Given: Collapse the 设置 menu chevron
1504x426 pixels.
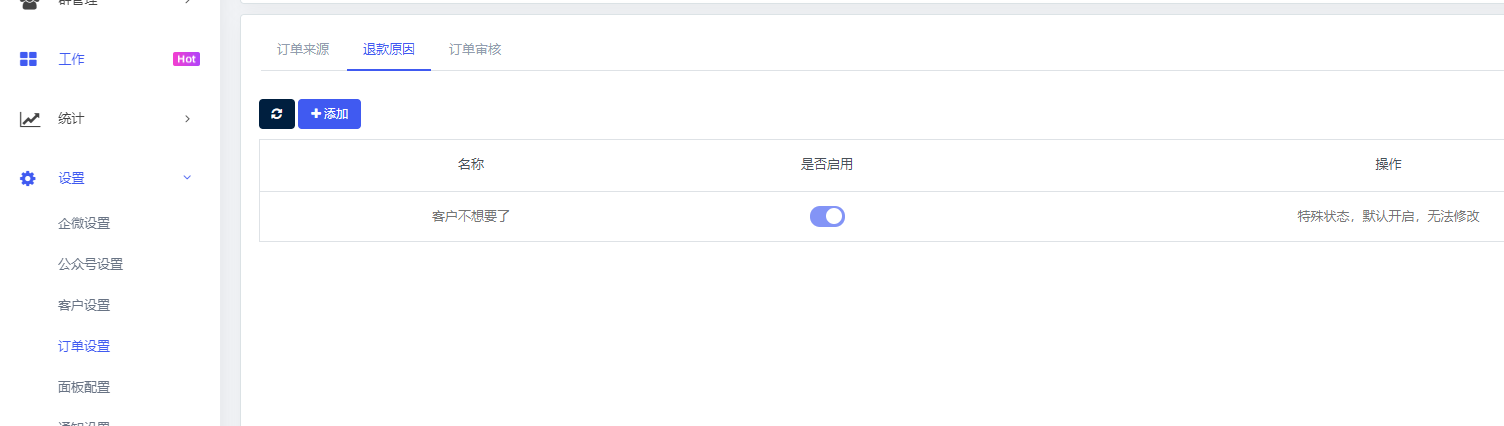Looking at the screenshot, I should pos(187,178).
